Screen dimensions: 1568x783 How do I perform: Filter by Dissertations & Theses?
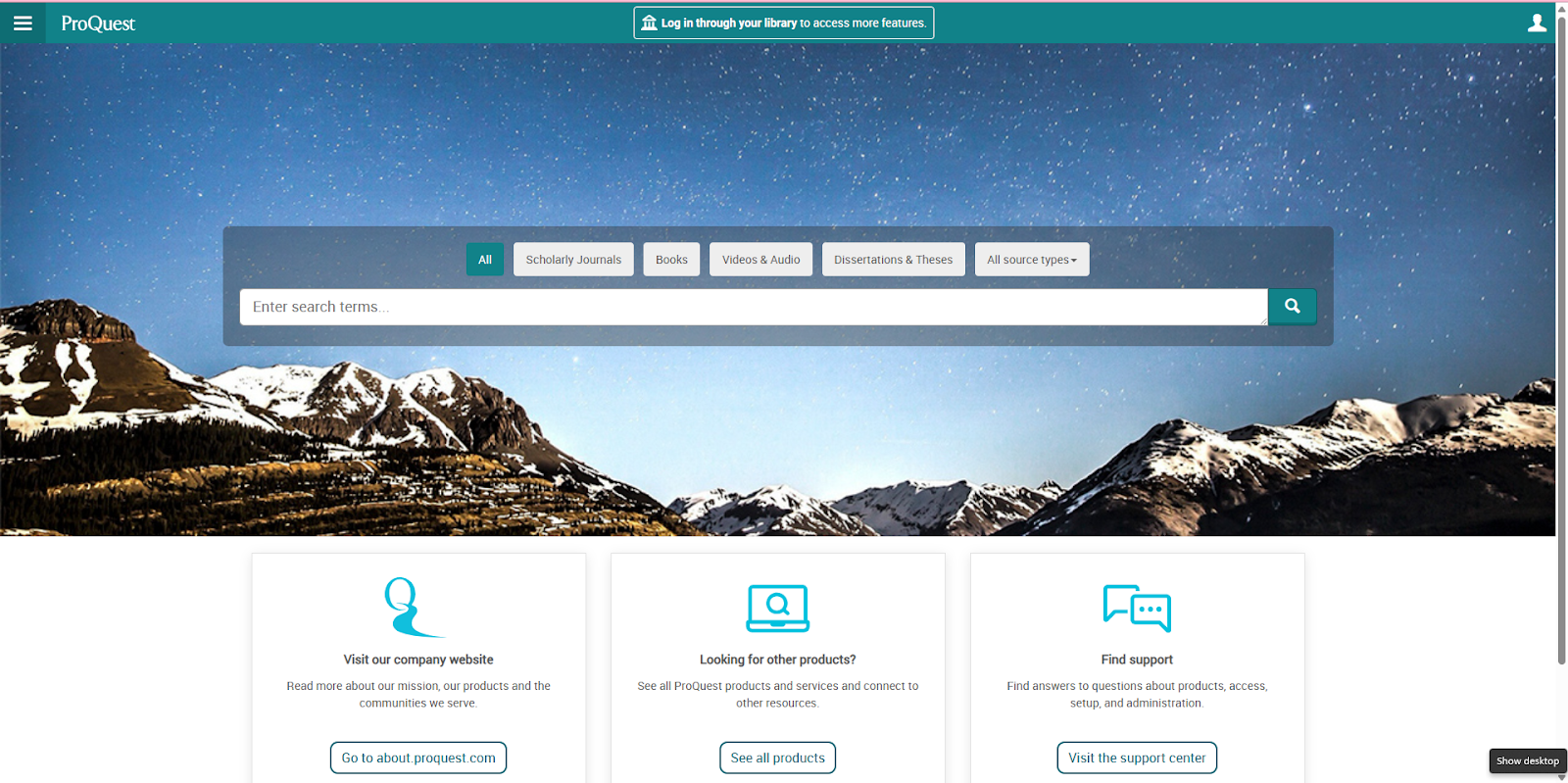(x=893, y=260)
